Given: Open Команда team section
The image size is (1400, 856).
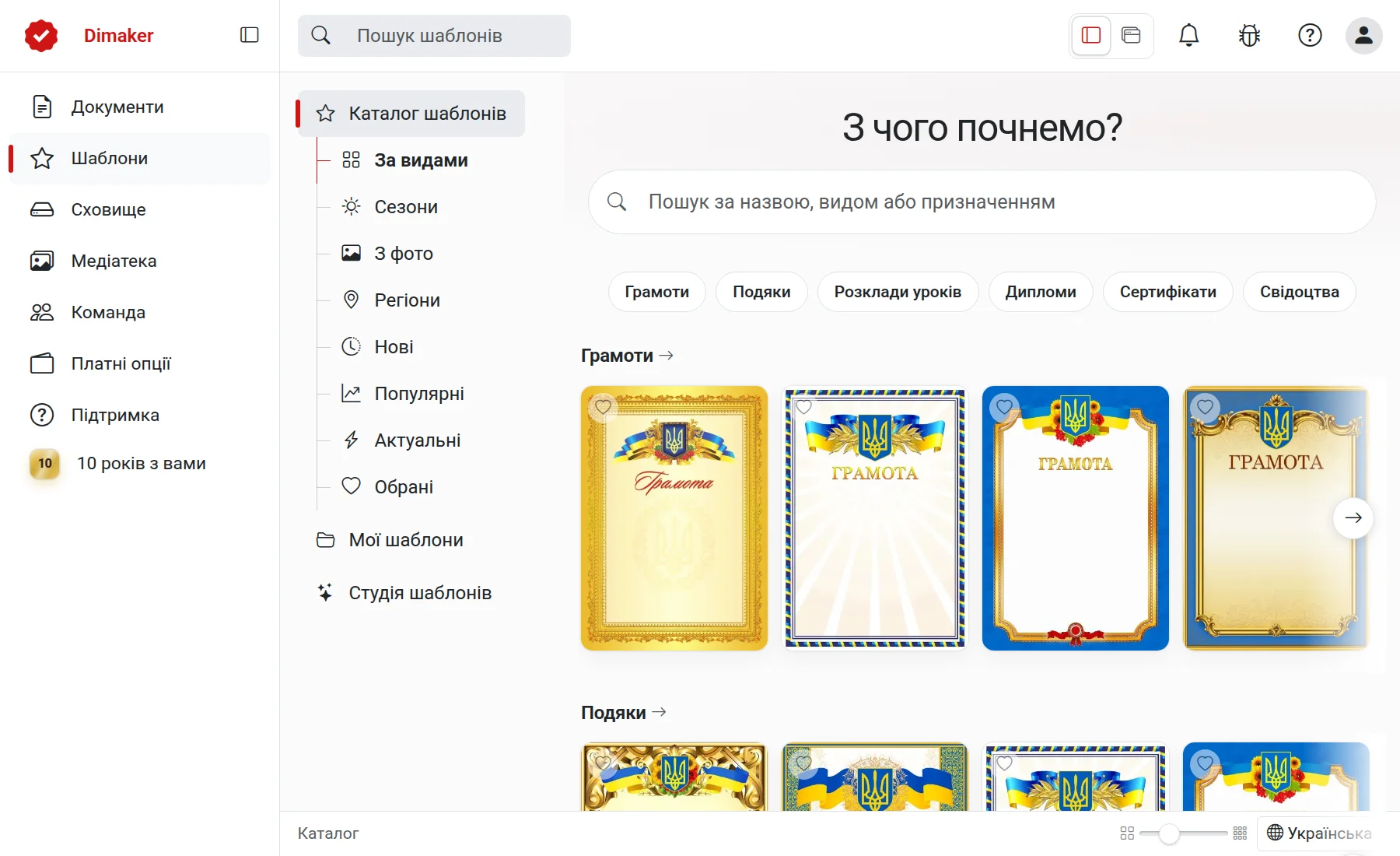Looking at the screenshot, I should coord(139,312).
